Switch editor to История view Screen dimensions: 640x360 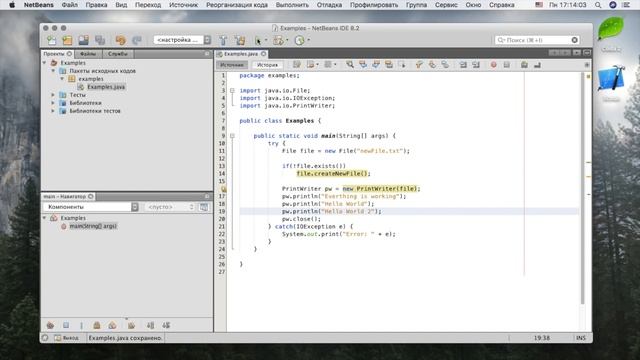click(x=267, y=65)
